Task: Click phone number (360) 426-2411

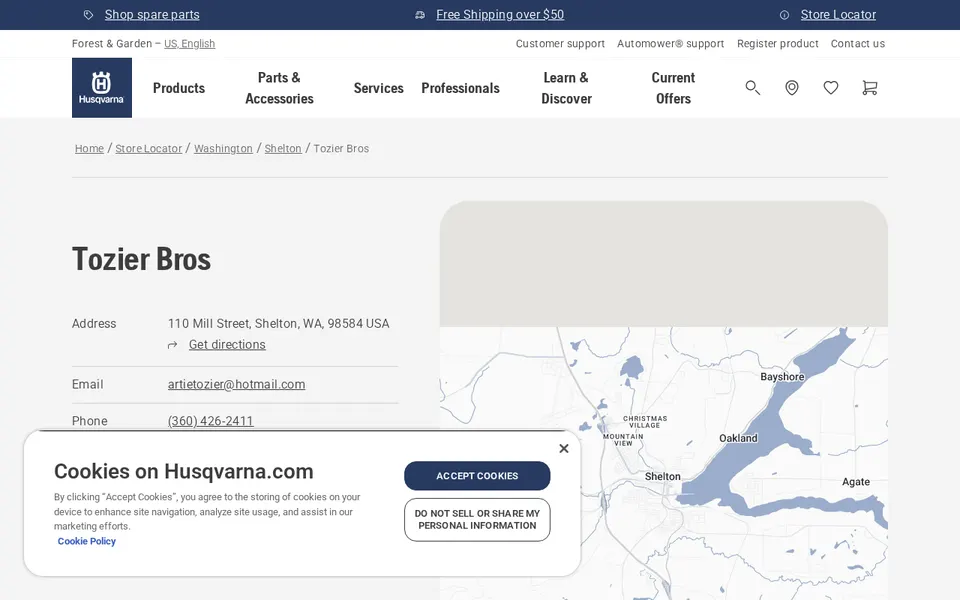Action: click(211, 421)
